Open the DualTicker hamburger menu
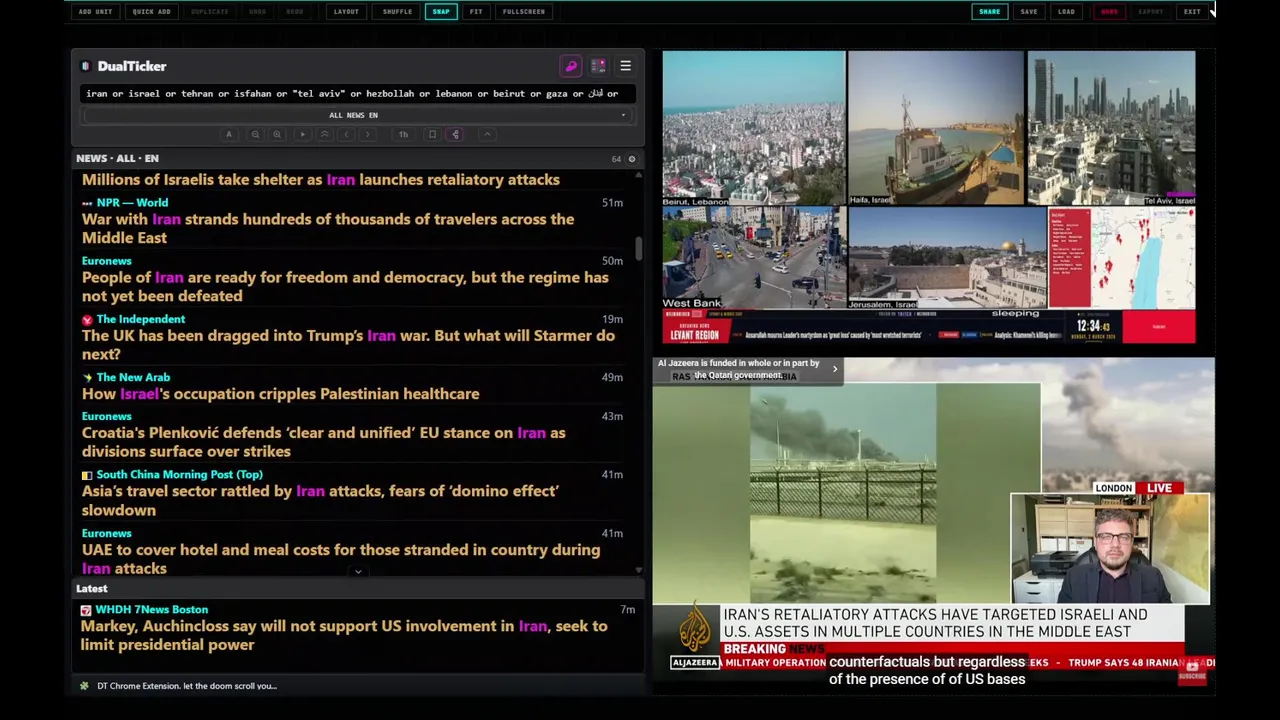The image size is (1280, 720). (x=625, y=66)
